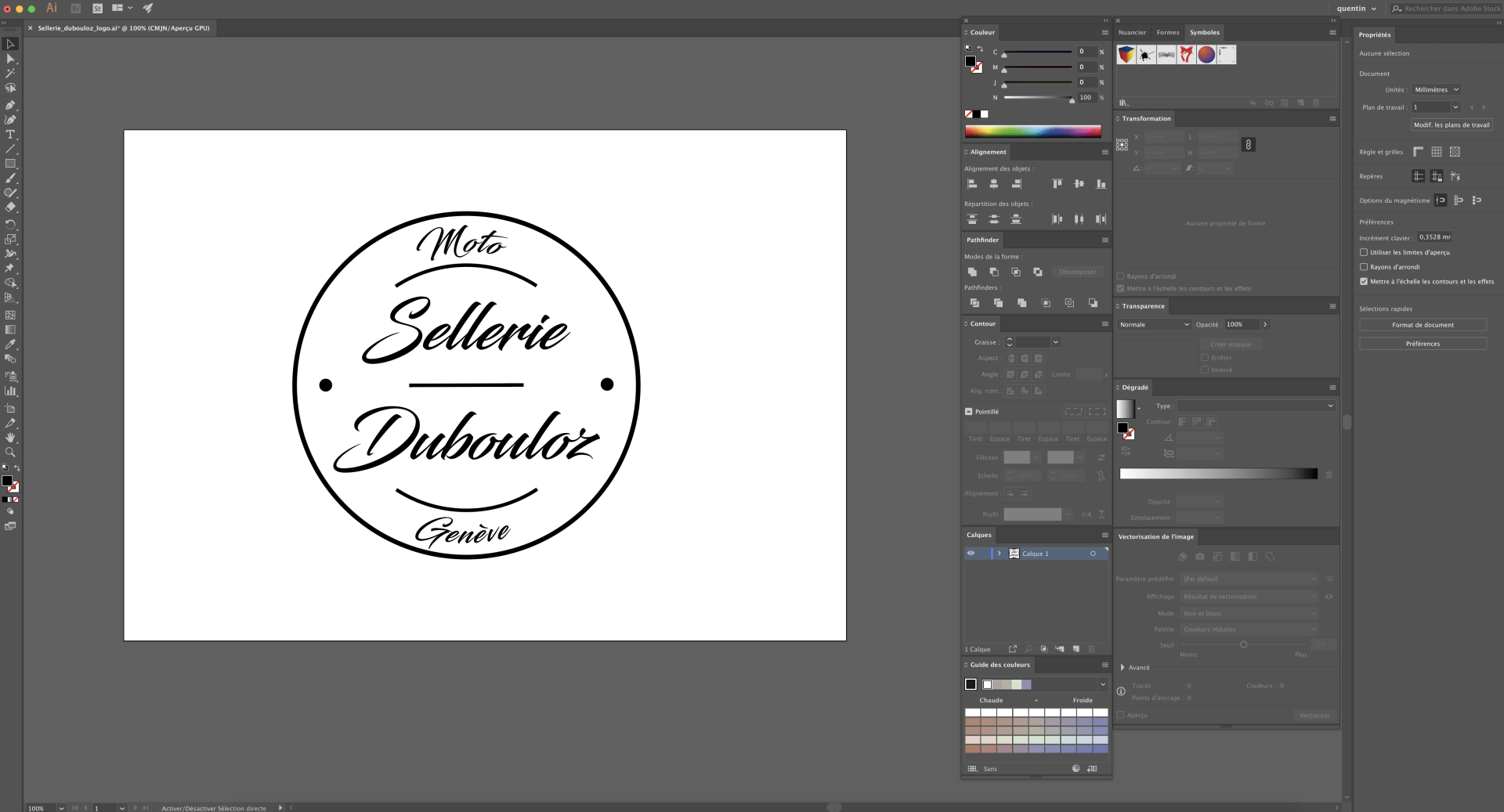The height and width of the screenshot is (812, 1504).
Task: Switch to the Nuancier tab
Action: click(x=1132, y=32)
